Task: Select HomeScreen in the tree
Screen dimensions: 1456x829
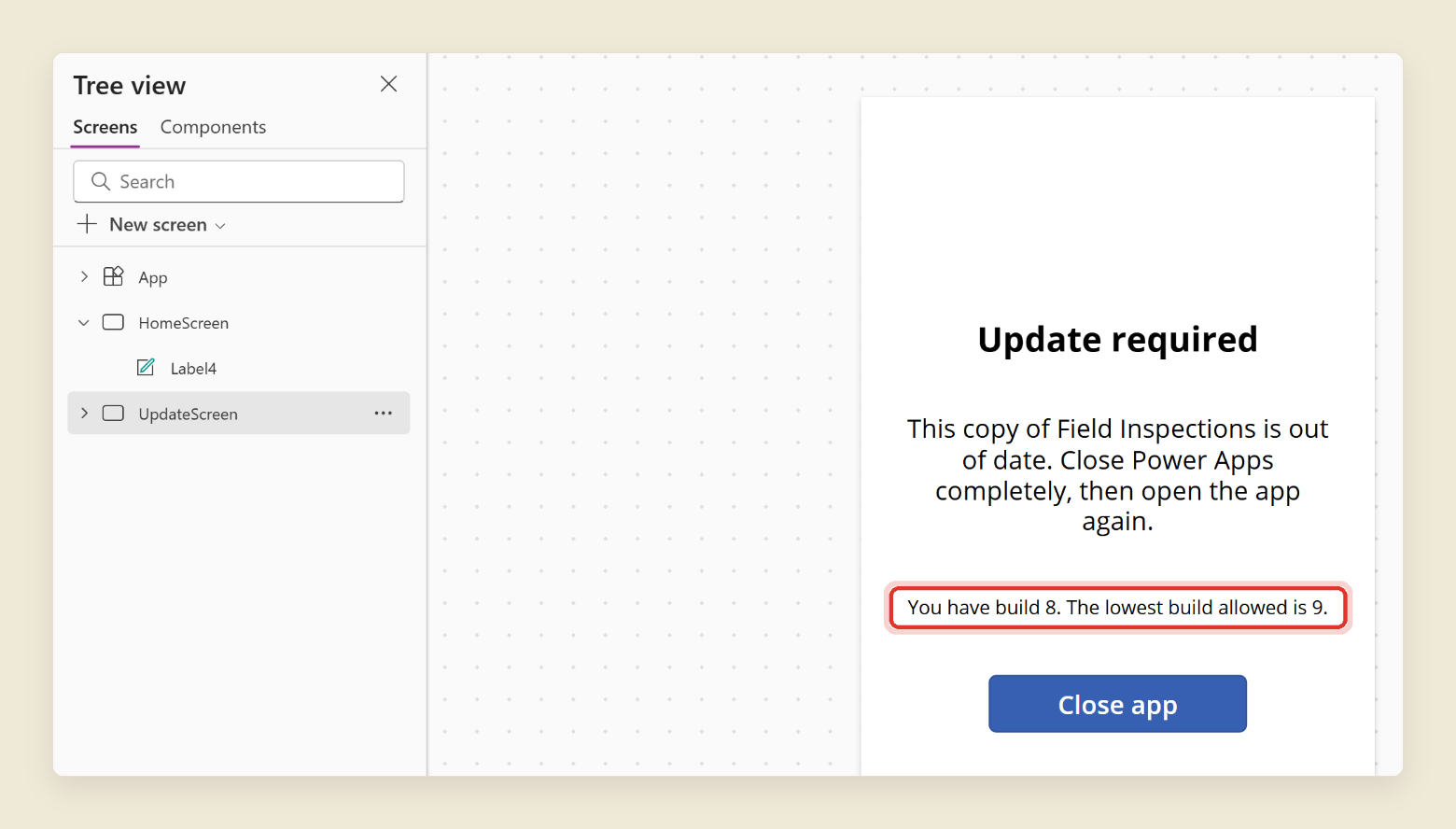Action: (x=184, y=323)
